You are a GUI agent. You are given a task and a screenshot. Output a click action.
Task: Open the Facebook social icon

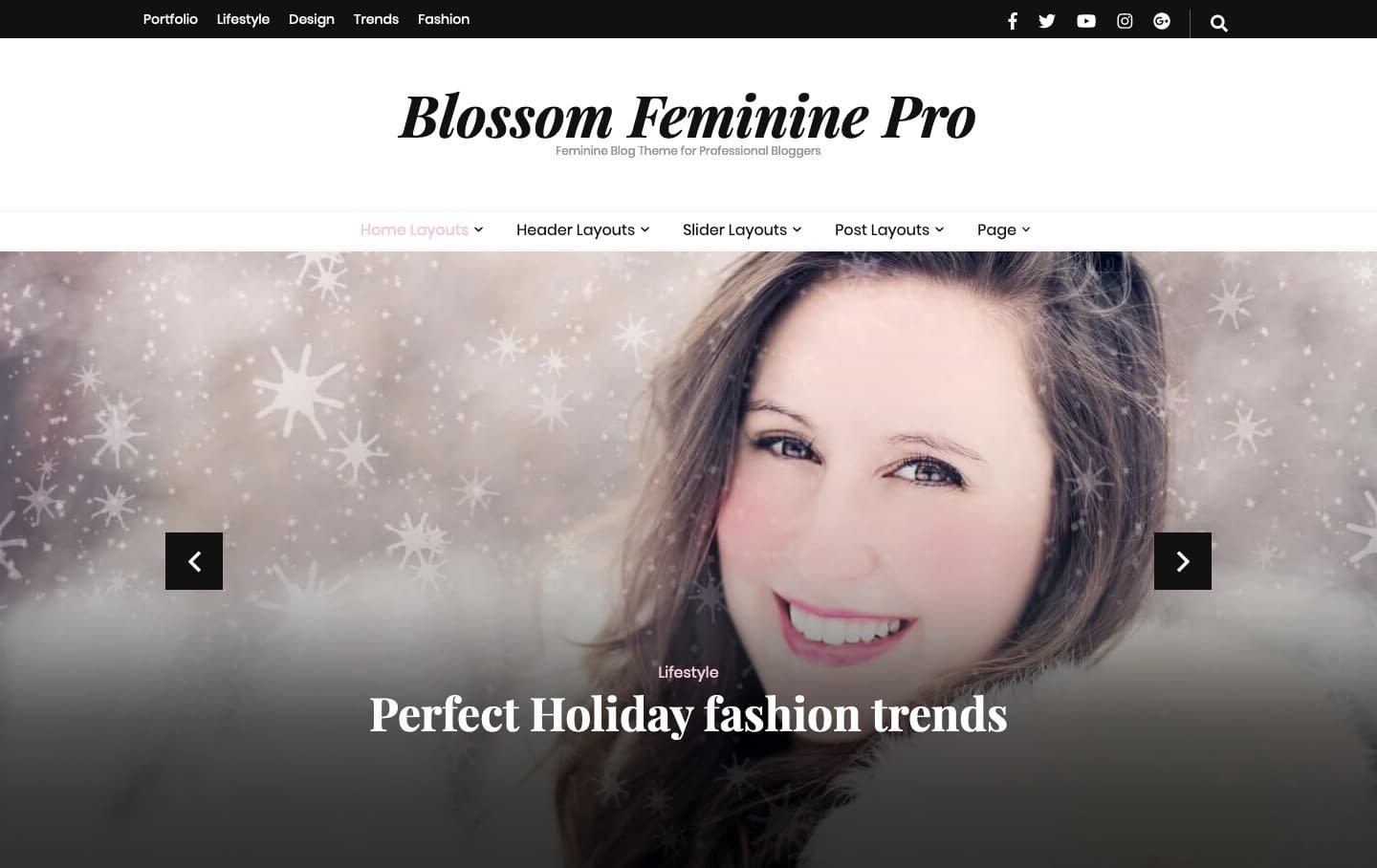pos(1012,21)
